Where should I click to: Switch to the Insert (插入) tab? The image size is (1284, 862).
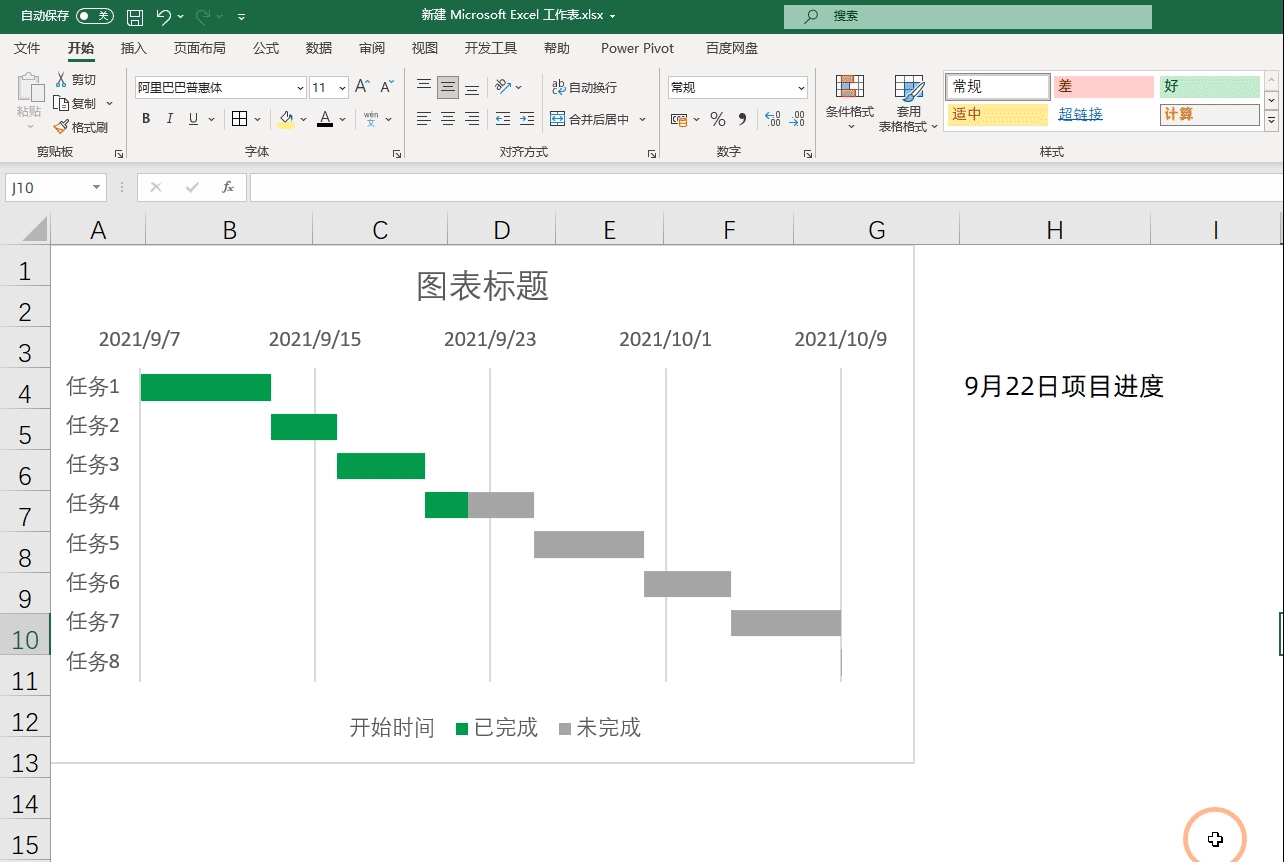pos(134,48)
